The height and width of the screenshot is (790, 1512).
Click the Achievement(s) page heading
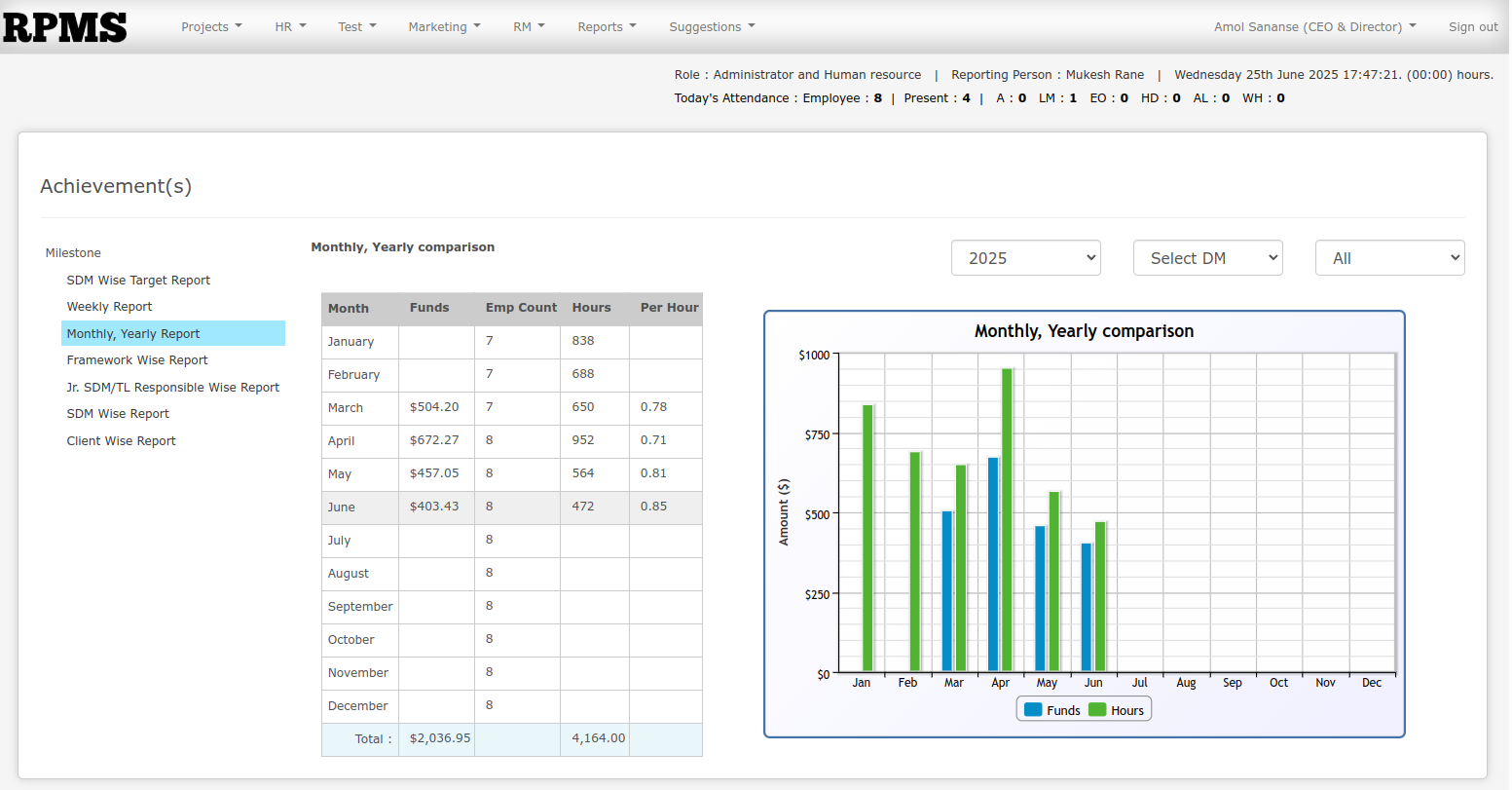[x=116, y=186]
